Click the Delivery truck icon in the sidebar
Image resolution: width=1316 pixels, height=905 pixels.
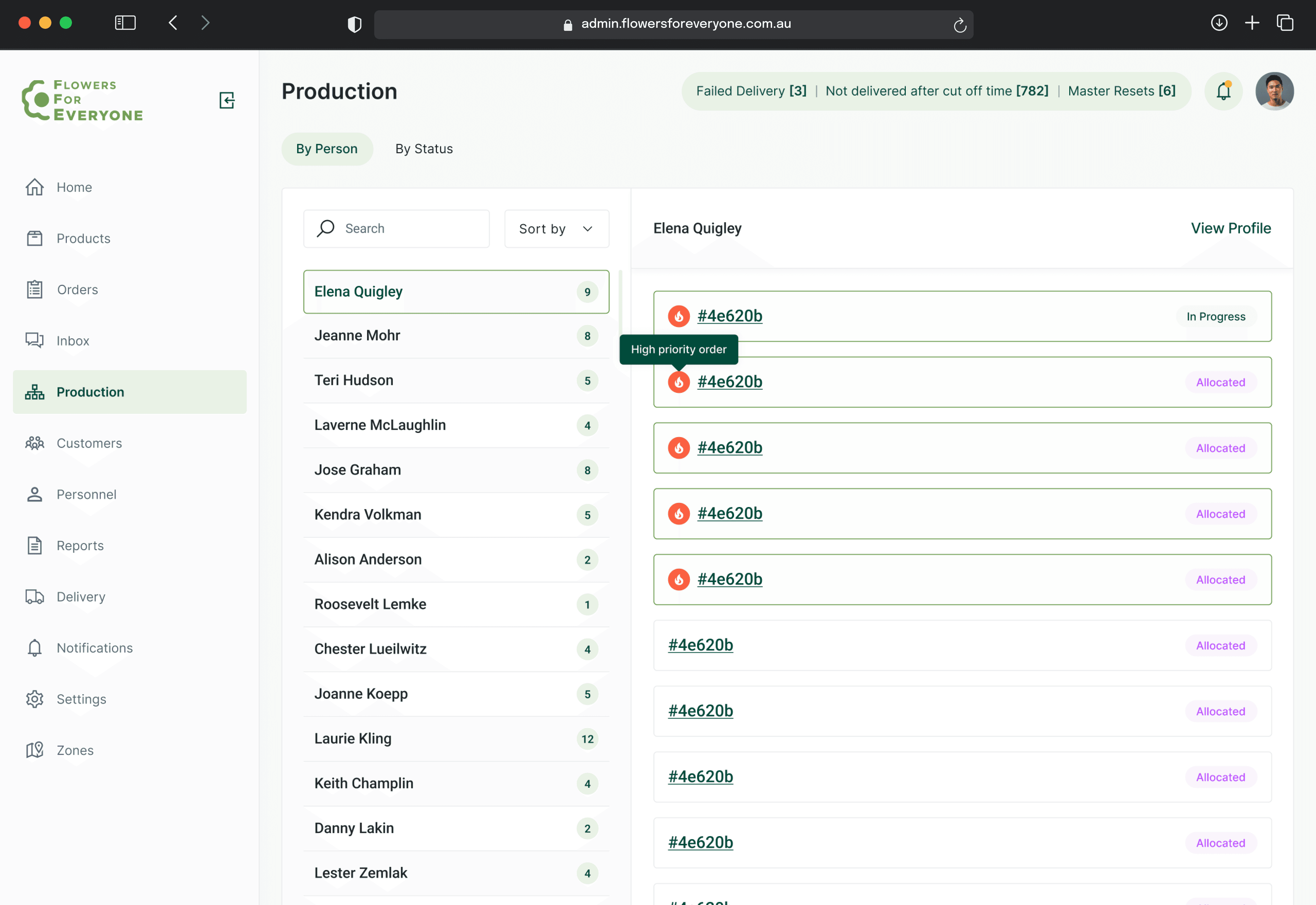point(35,596)
